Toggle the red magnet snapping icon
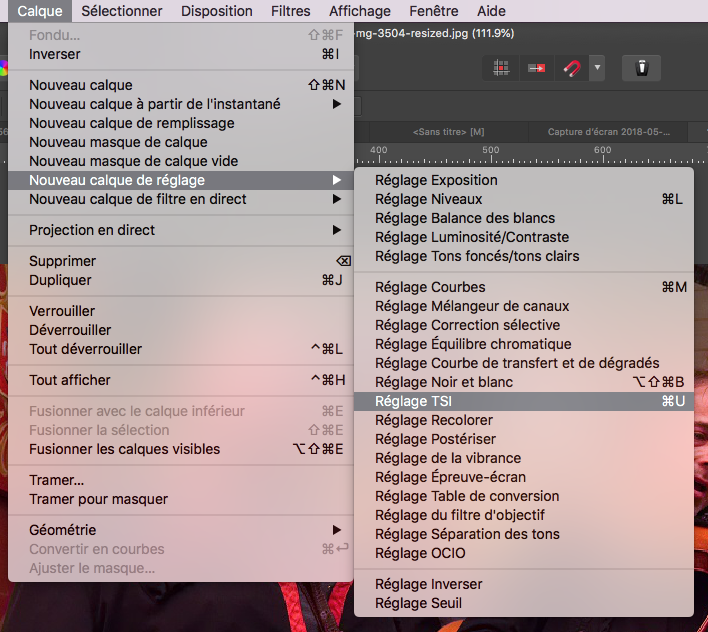This screenshot has height=632, width=708. coord(572,68)
